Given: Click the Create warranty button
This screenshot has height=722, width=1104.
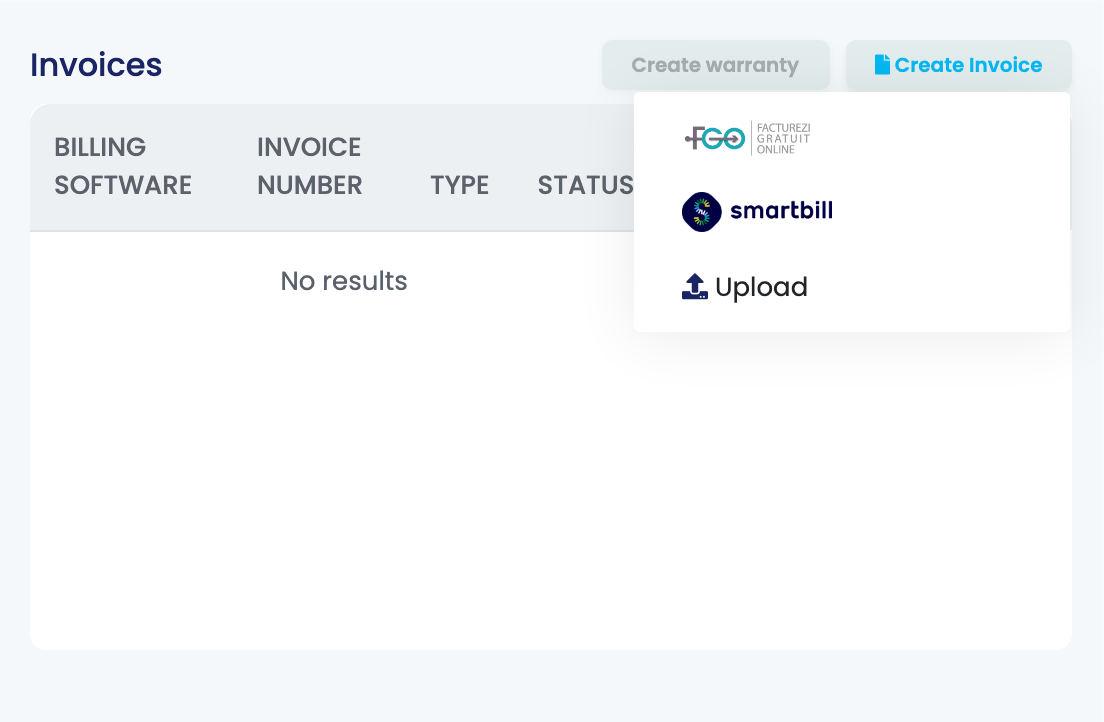Looking at the screenshot, I should click(x=715, y=65).
